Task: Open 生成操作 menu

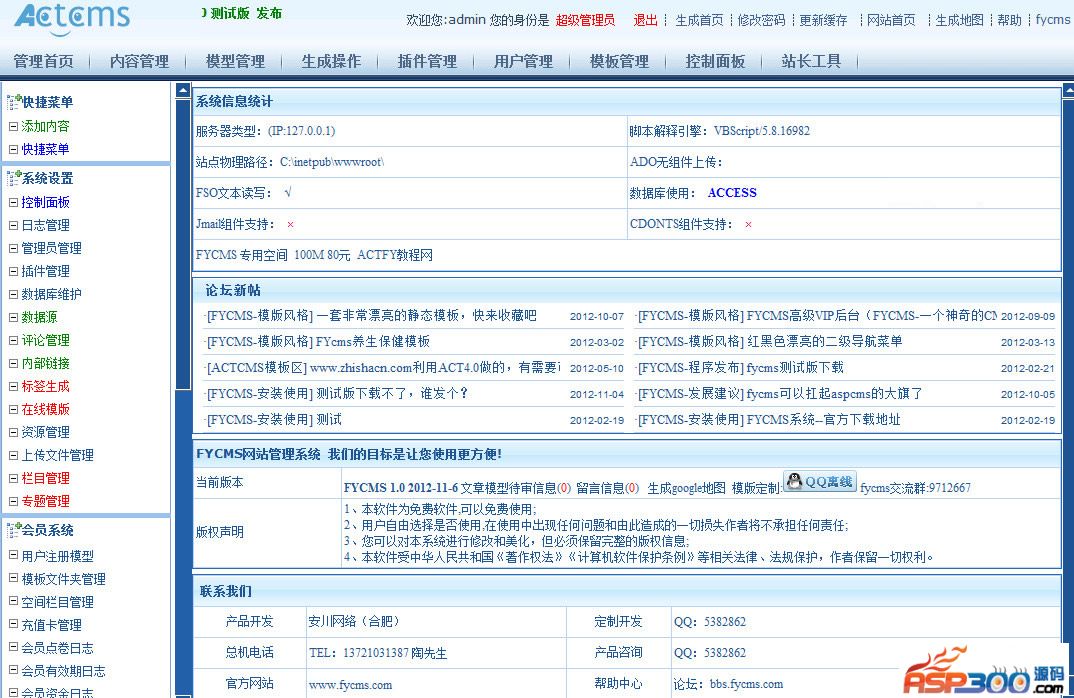Action: 331,62
